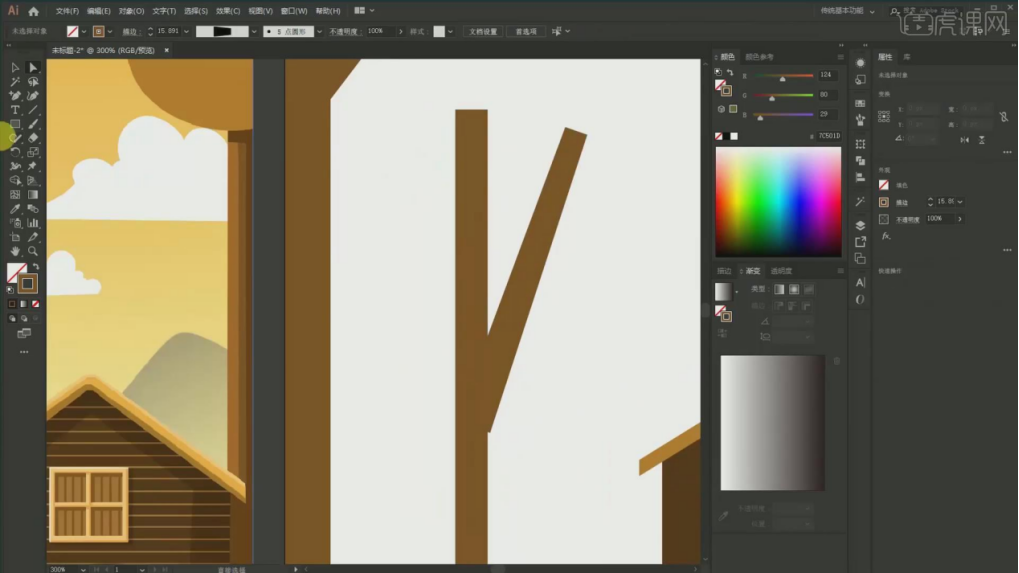The height and width of the screenshot is (573, 1019).
Task: Choose the Hand pan tool
Action: [x=15, y=251]
